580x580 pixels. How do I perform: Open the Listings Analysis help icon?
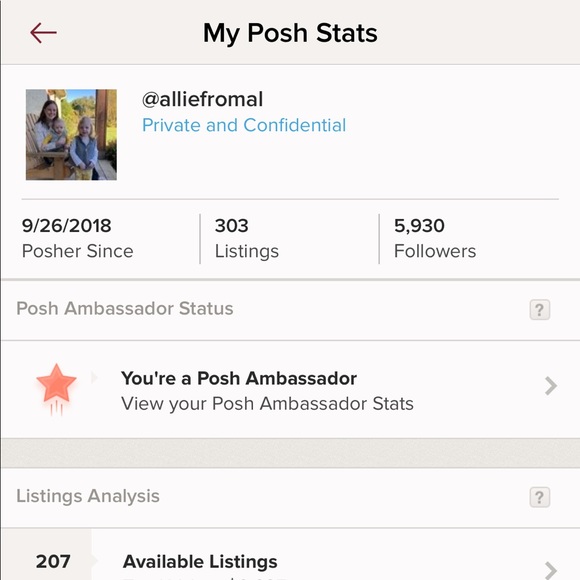pos(540,497)
